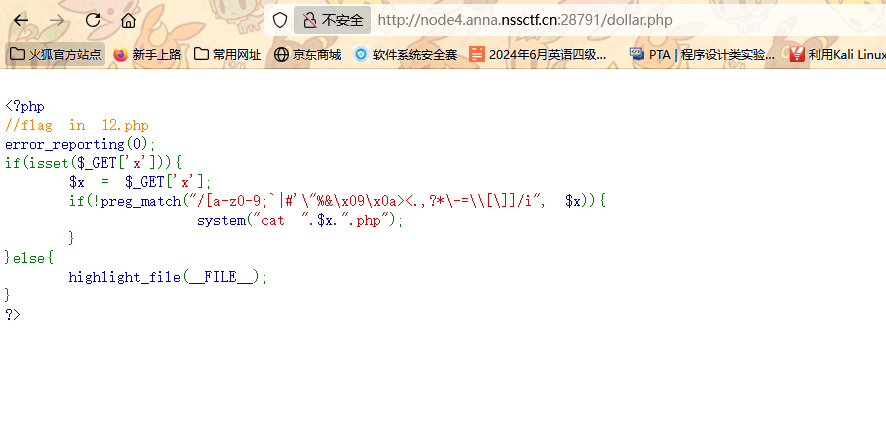
Task: Open the tracking protection shield icon
Action: 280,20
